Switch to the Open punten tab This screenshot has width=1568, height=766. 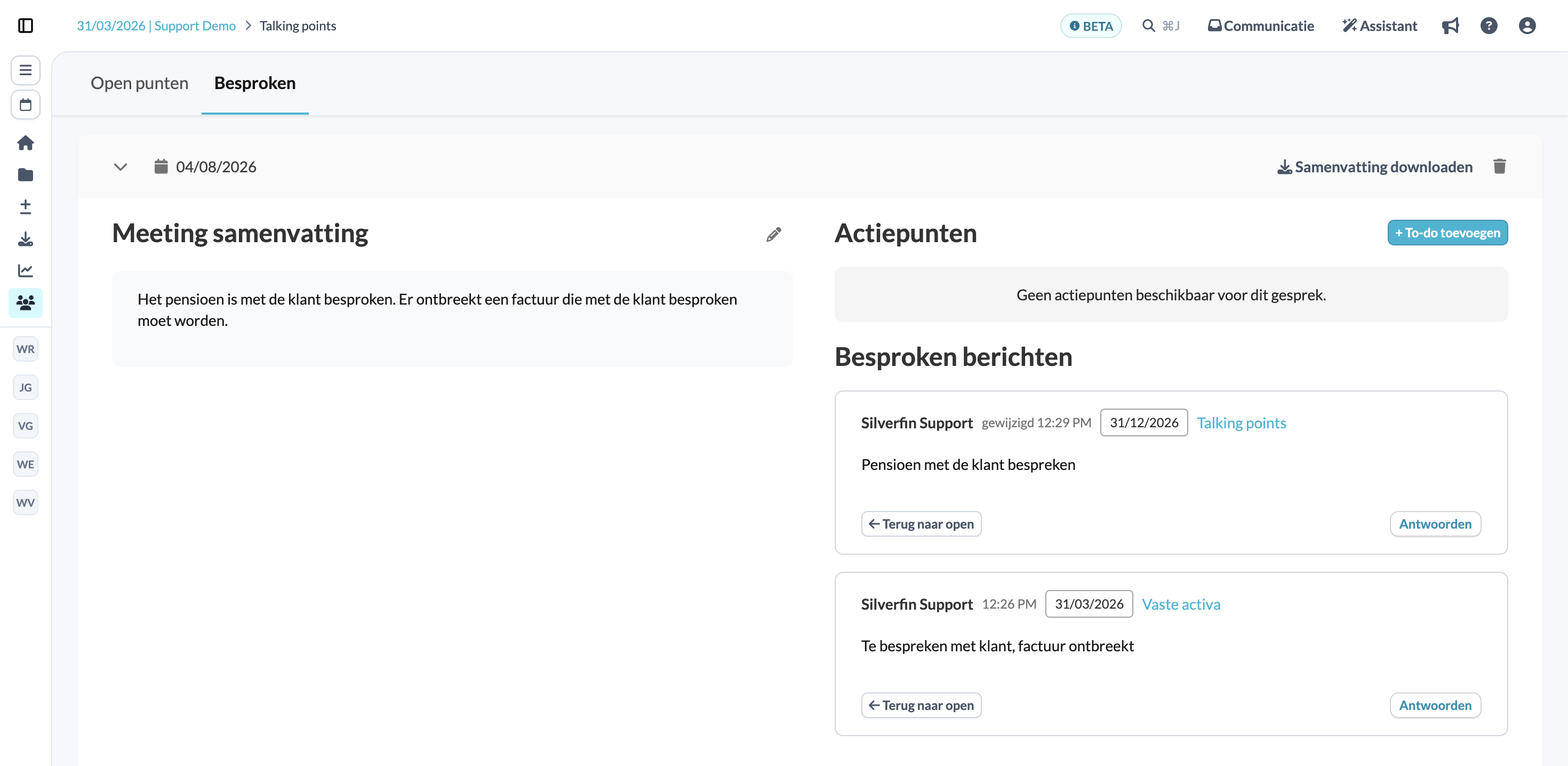pos(139,83)
